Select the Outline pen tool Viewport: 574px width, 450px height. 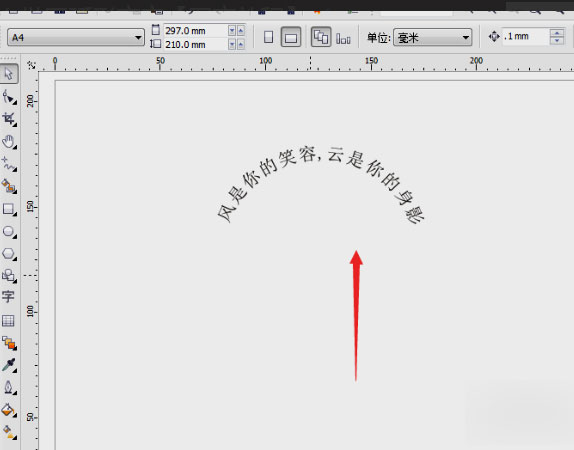(x=9, y=388)
